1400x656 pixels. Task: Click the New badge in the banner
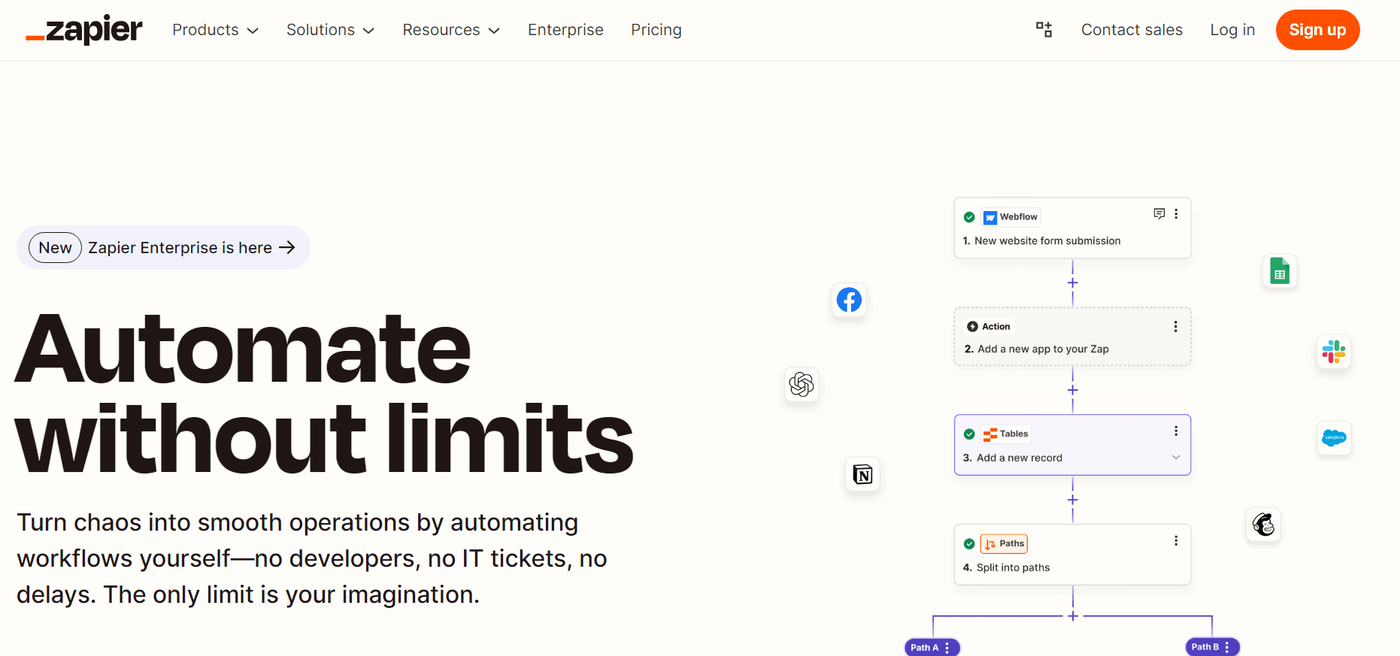click(x=55, y=248)
